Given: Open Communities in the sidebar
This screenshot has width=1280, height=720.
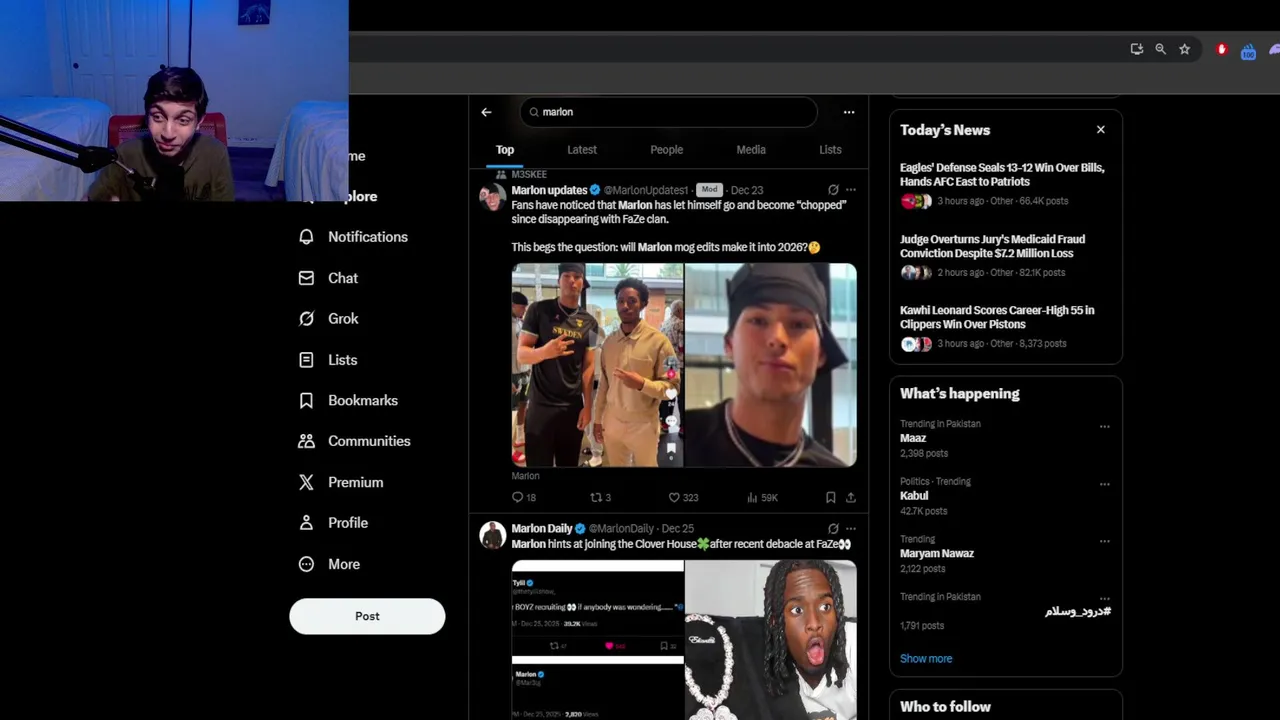Looking at the screenshot, I should (x=354, y=441).
